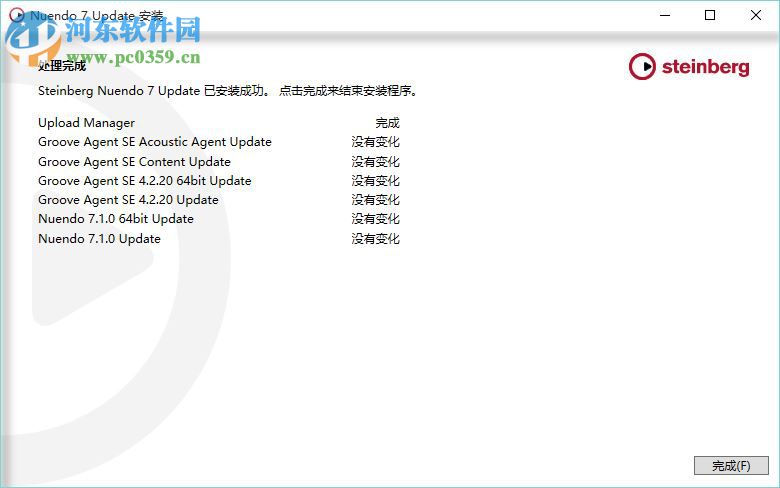
Task: Select the Upload Manager row
Action: pyautogui.click(x=219, y=122)
